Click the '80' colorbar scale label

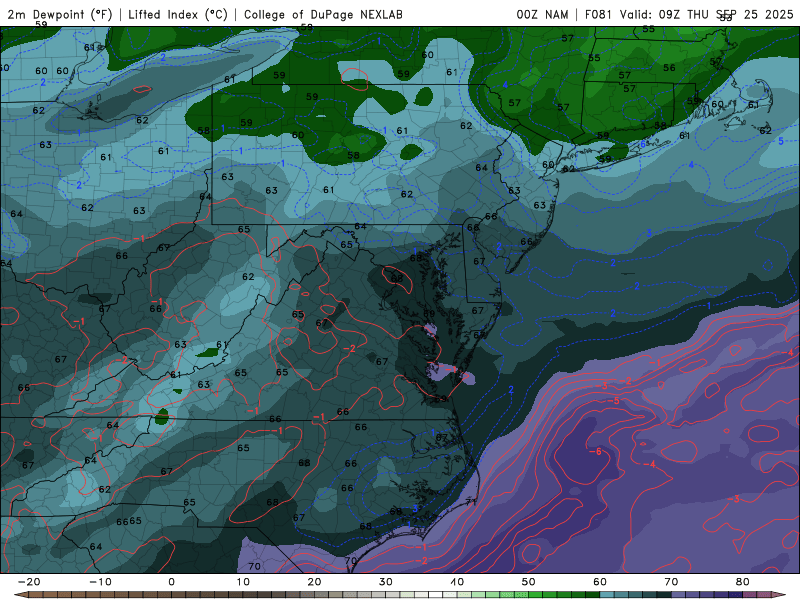tap(743, 582)
